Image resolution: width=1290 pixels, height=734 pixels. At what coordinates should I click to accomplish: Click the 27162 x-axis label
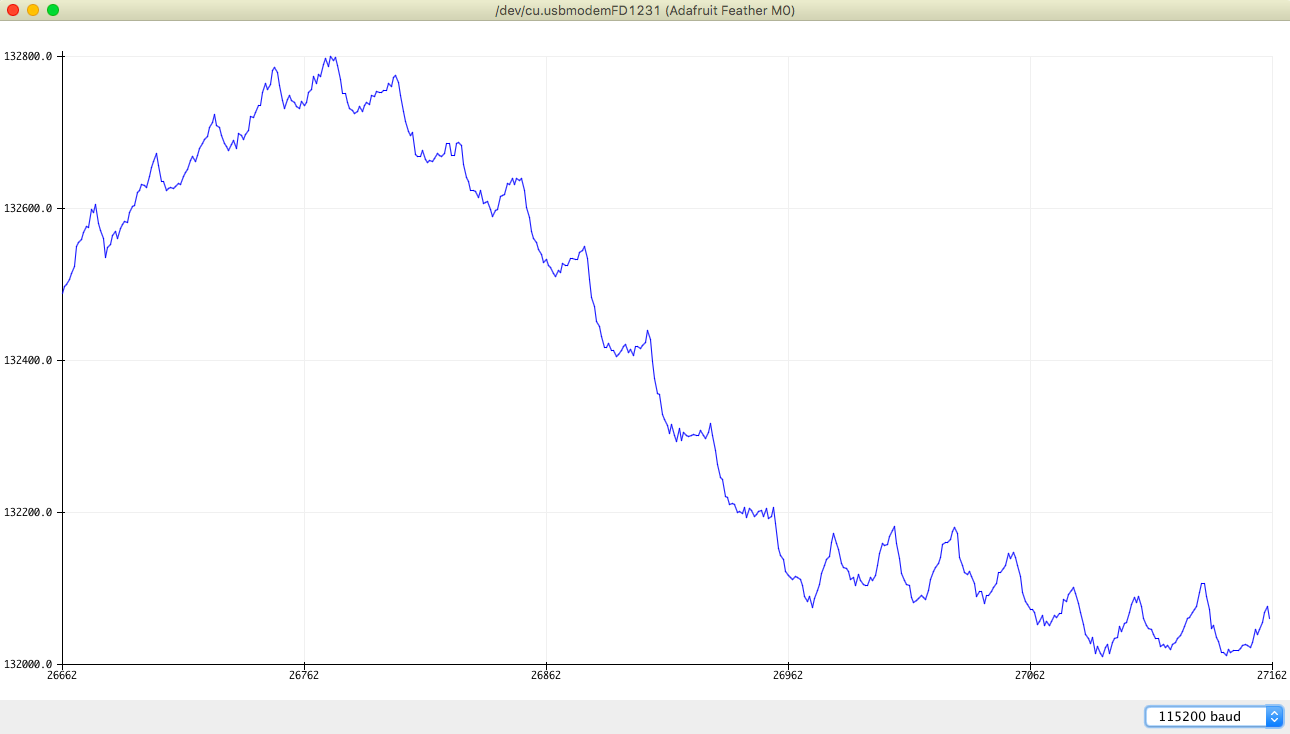tap(1271, 675)
